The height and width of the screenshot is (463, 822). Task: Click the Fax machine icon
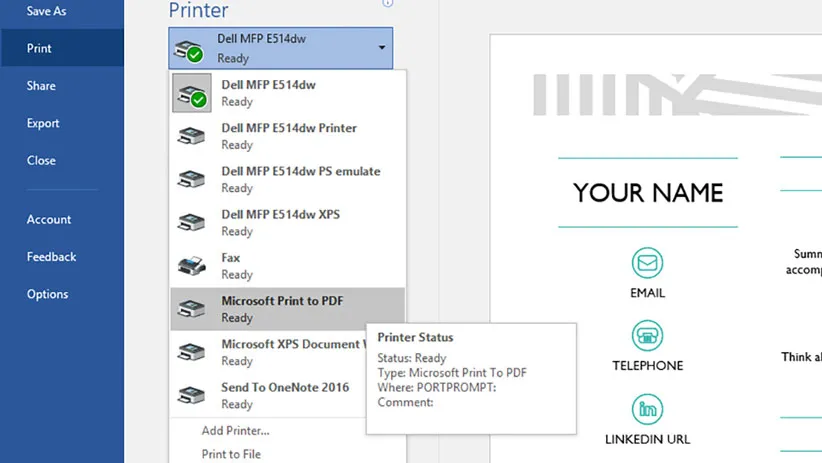click(x=191, y=266)
